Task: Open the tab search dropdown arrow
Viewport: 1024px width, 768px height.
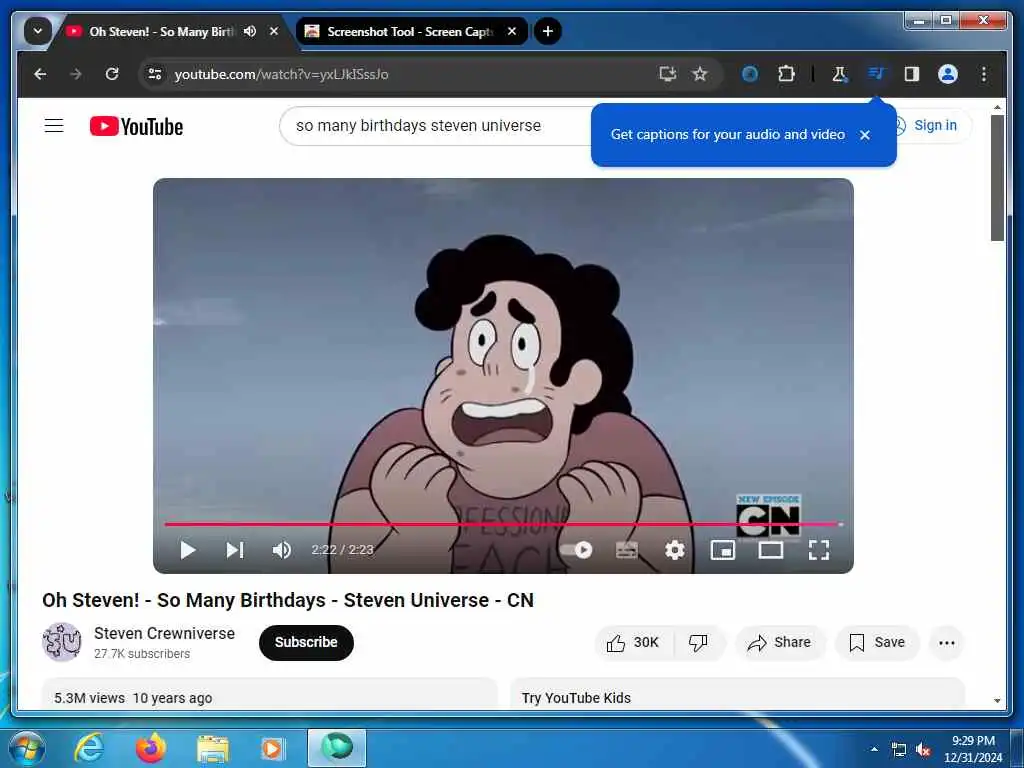Action: click(37, 31)
